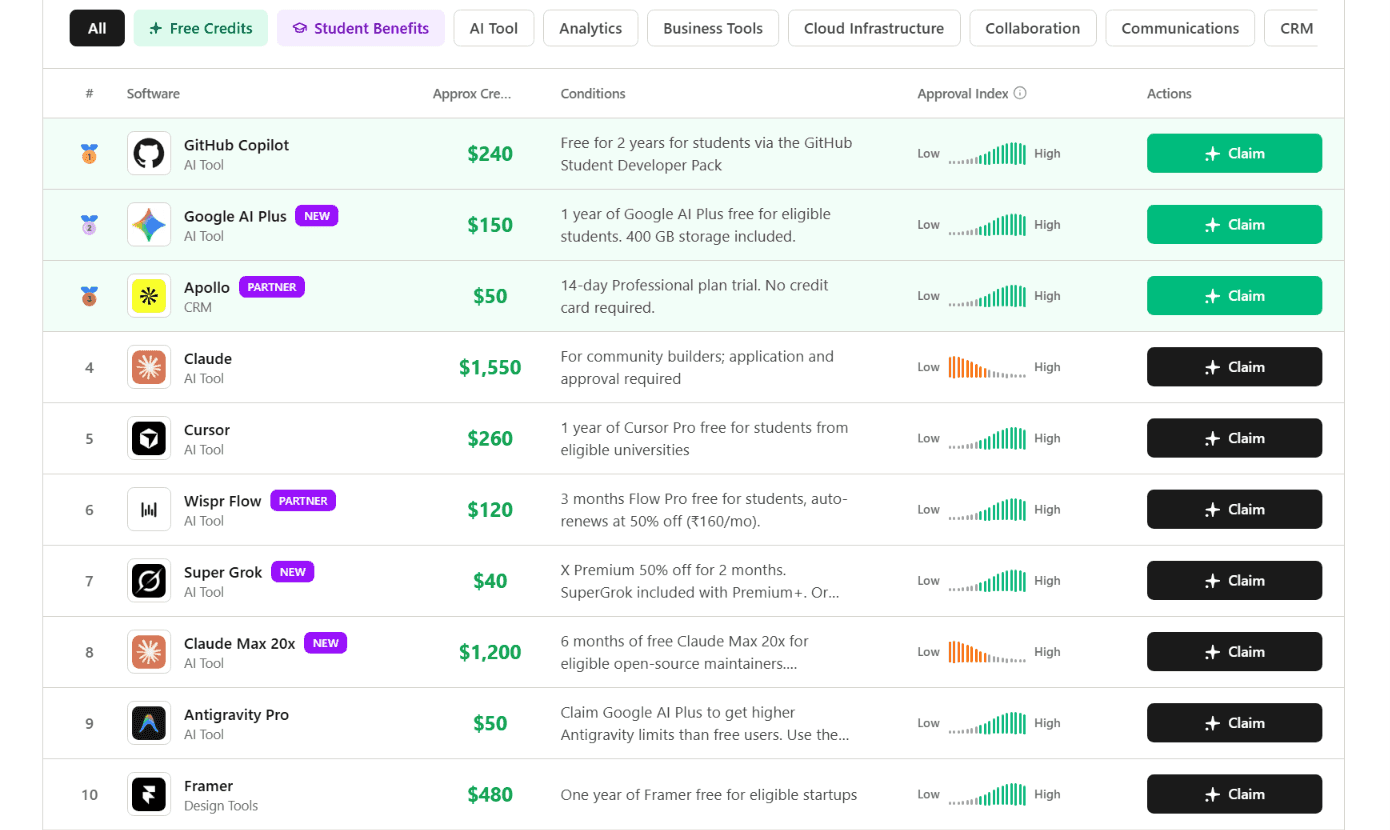
Task: Claim the Super Grok offer
Action: [x=1234, y=580]
